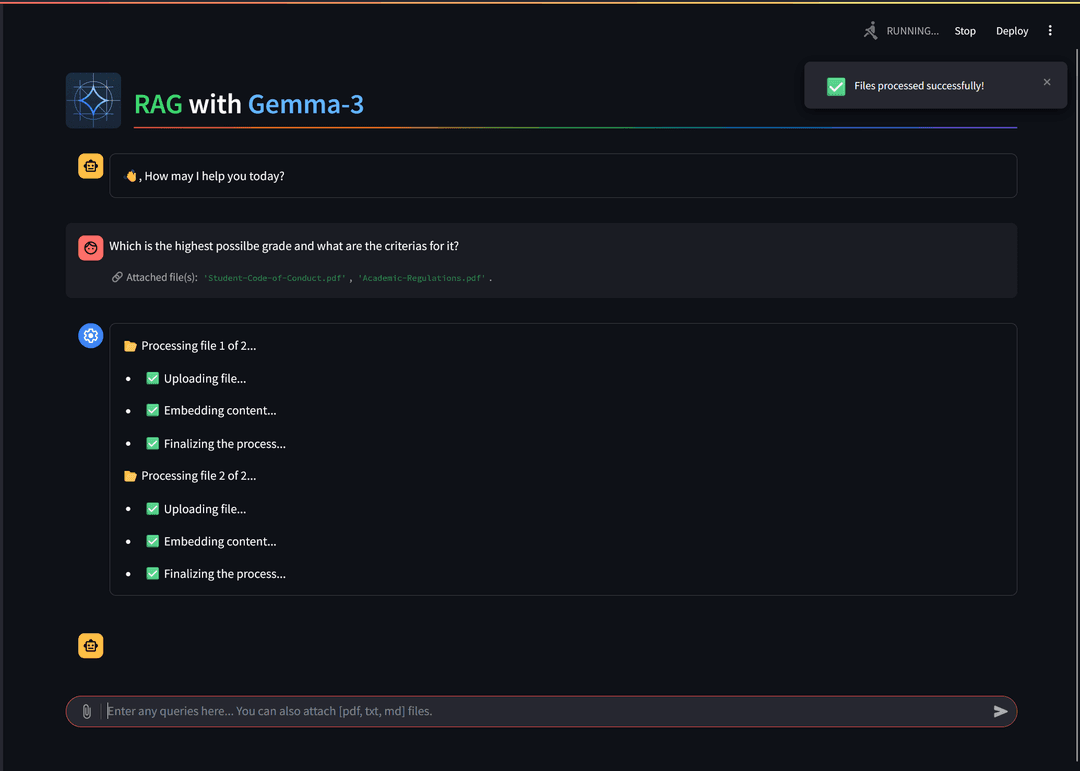Click second file's Uploading file checkmark

[x=153, y=508]
